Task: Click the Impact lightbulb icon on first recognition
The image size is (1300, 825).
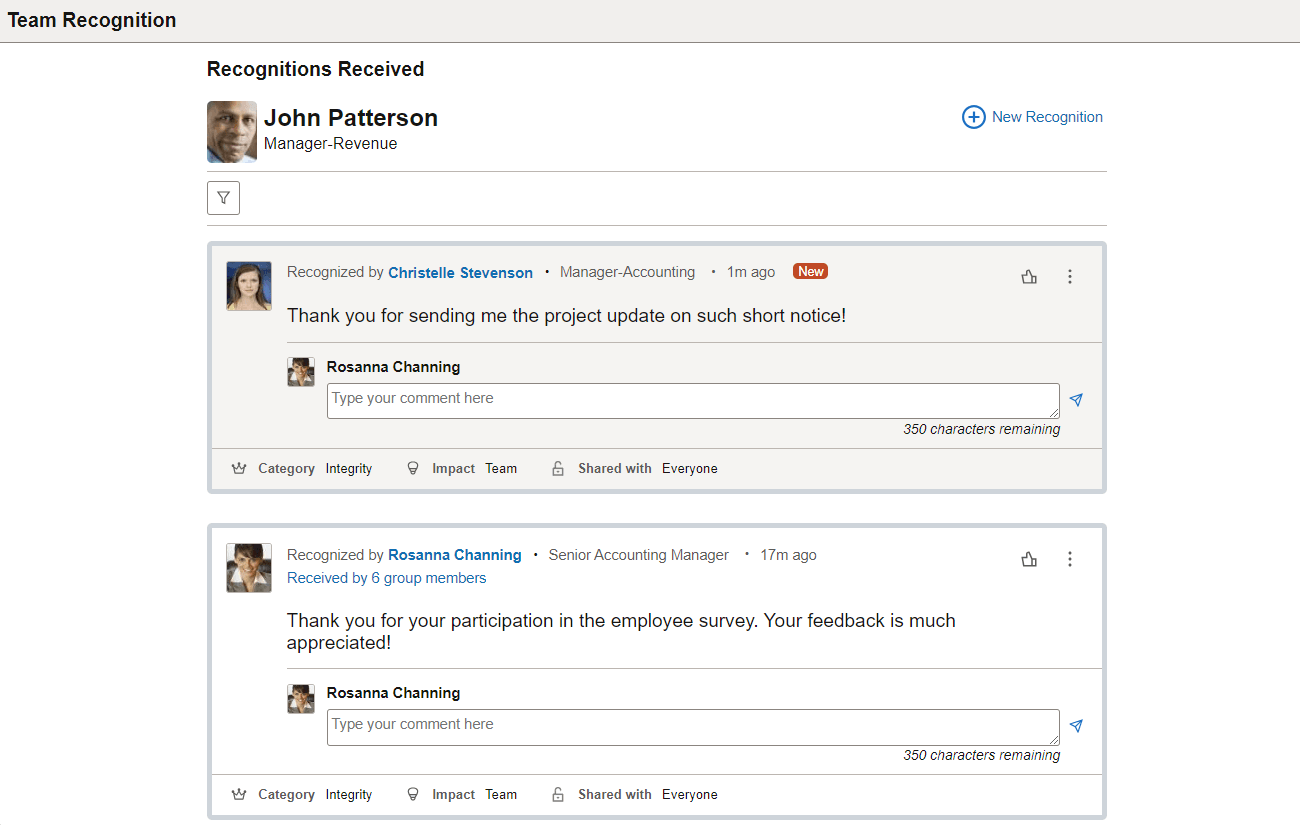Action: [x=413, y=467]
